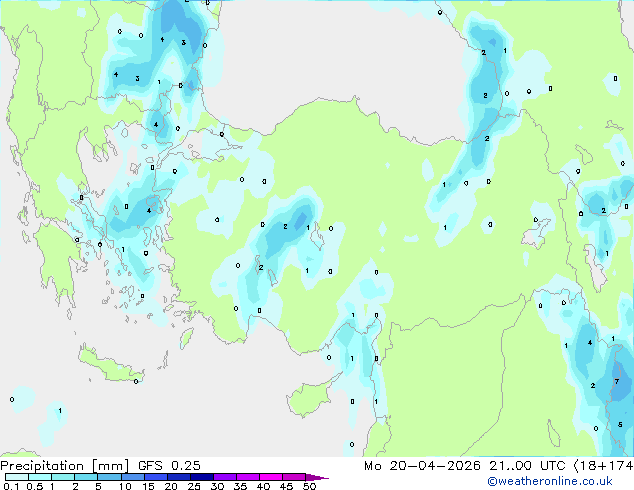Viewport: 634px width, 490px height.
Task: Click the '(18+174' forecast offset text
Action: (603, 466)
